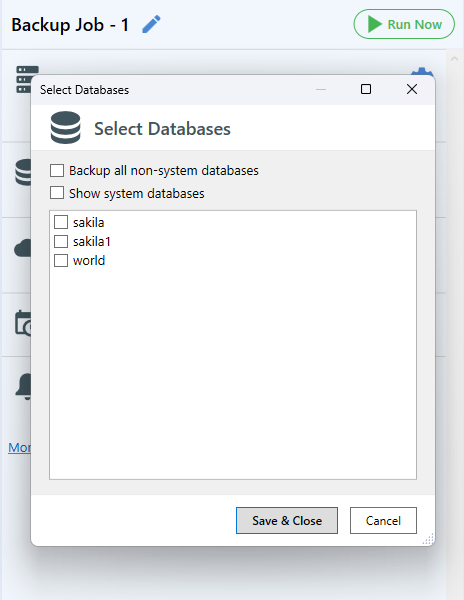Check the sakila1 database checkbox
This screenshot has width=464, height=600.
(x=61, y=241)
